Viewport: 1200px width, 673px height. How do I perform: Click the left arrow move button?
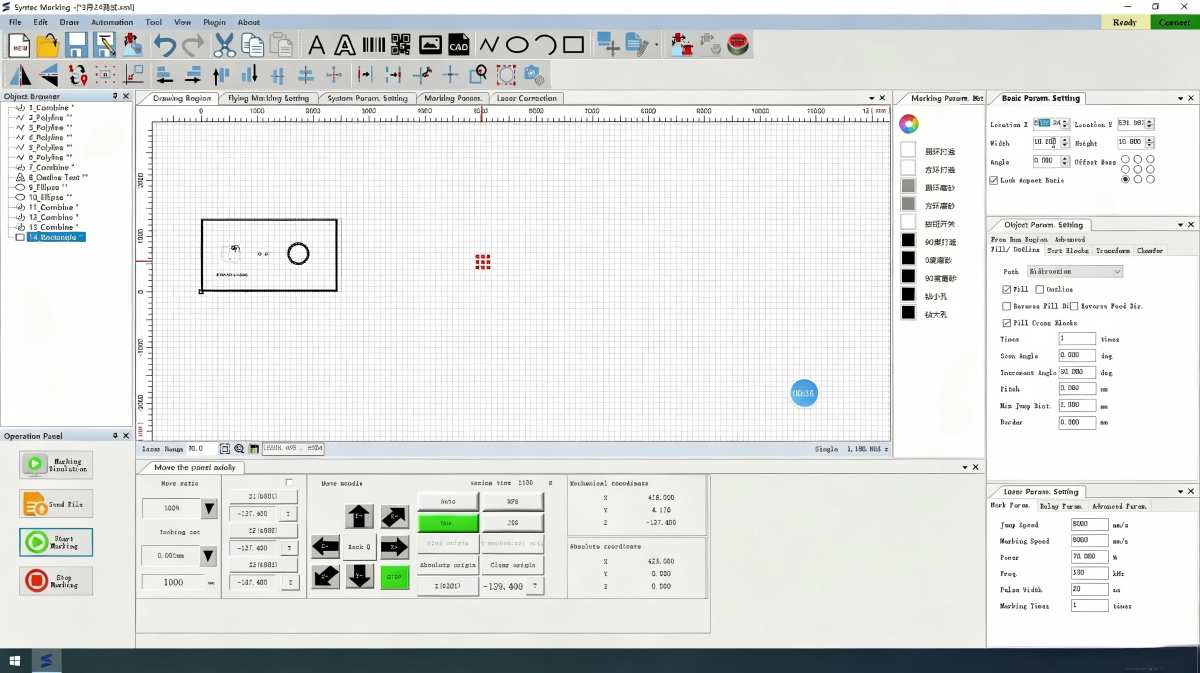click(325, 547)
